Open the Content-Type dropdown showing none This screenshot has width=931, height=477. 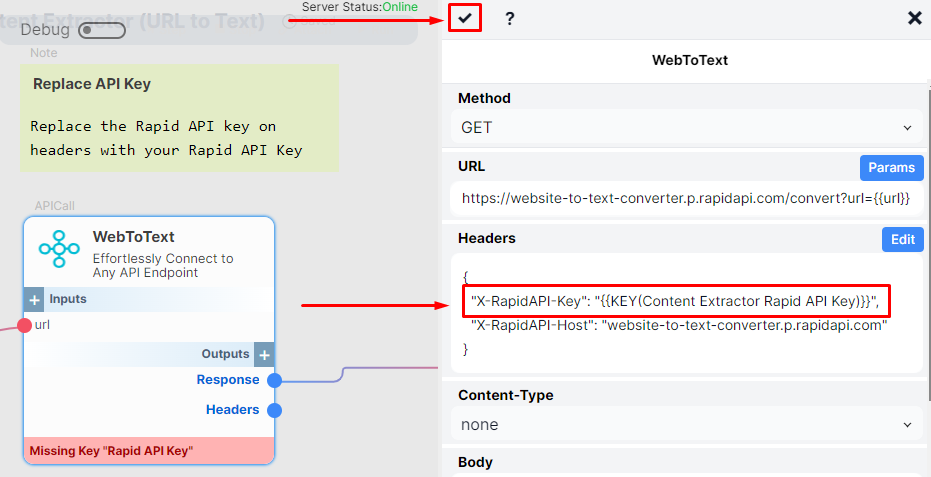(686, 425)
